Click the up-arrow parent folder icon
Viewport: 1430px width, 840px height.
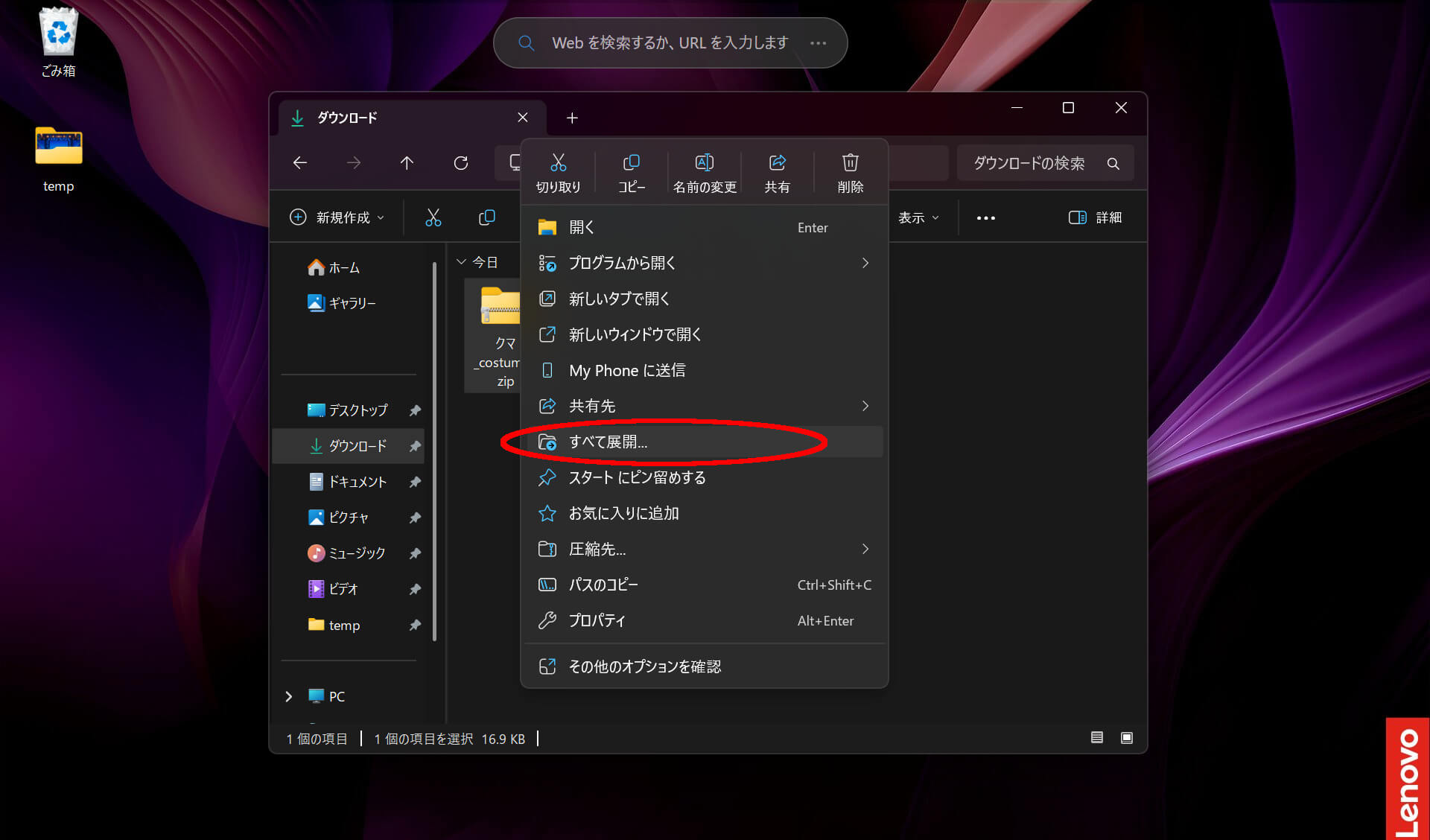point(407,163)
